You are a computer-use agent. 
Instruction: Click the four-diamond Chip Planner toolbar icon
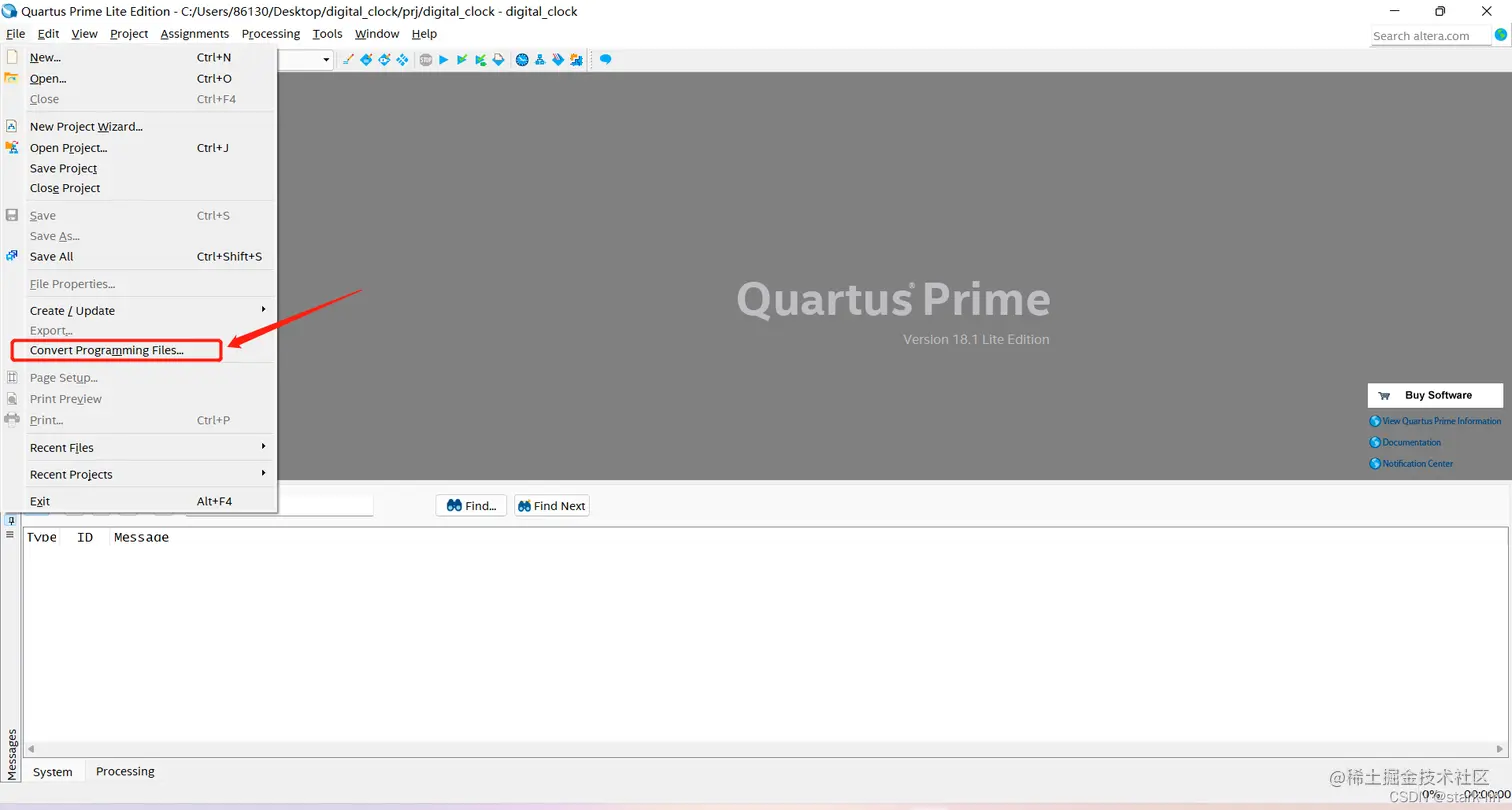click(x=402, y=60)
